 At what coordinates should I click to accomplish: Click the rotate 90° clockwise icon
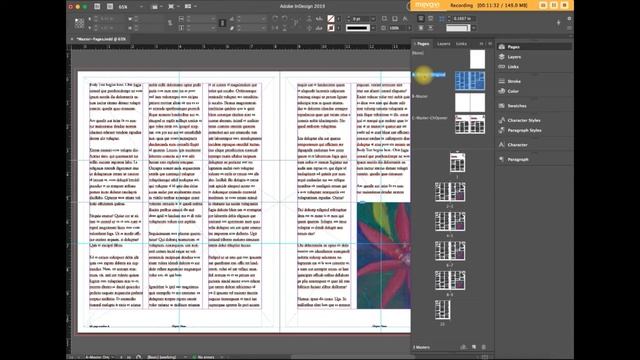tap(276, 19)
